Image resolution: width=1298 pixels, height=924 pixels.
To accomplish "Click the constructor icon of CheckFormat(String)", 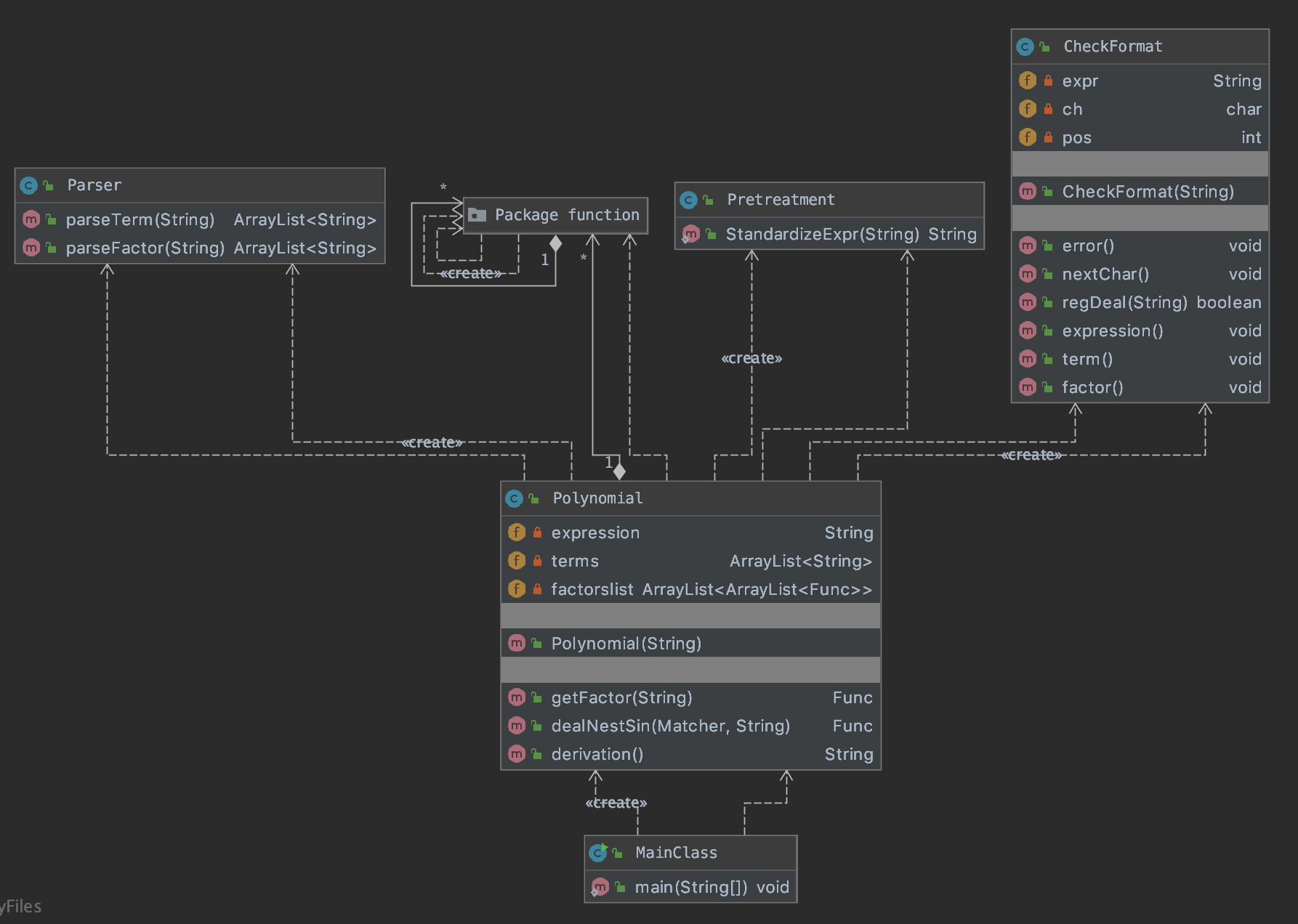I will tap(1027, 191).
